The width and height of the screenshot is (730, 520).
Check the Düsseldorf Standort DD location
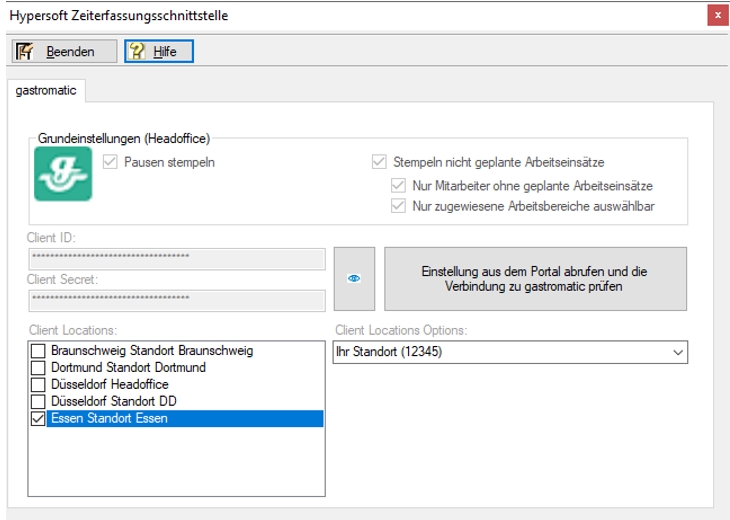tap(38, 402)
